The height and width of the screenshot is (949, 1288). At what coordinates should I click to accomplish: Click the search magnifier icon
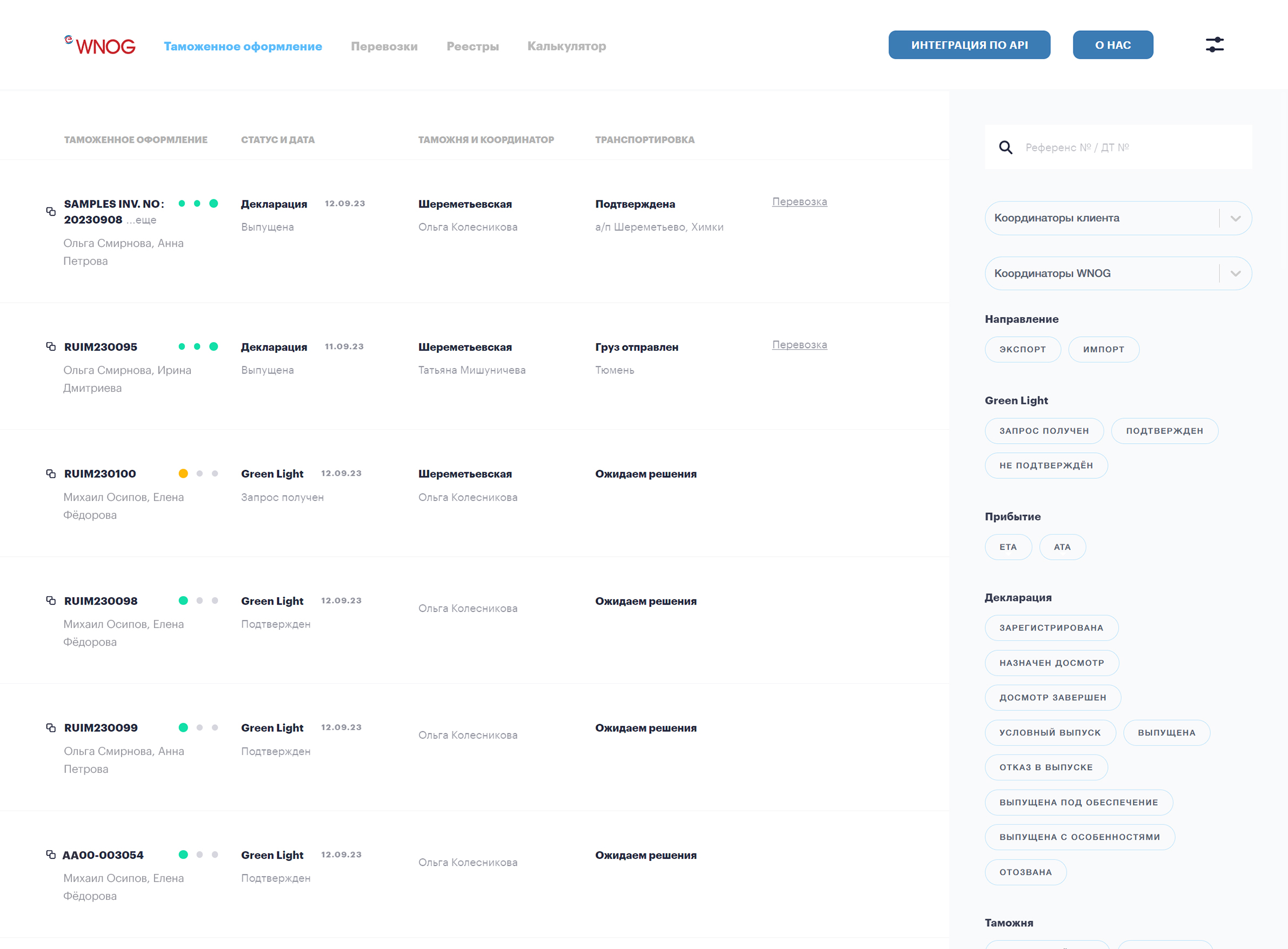pos(1005,148)
